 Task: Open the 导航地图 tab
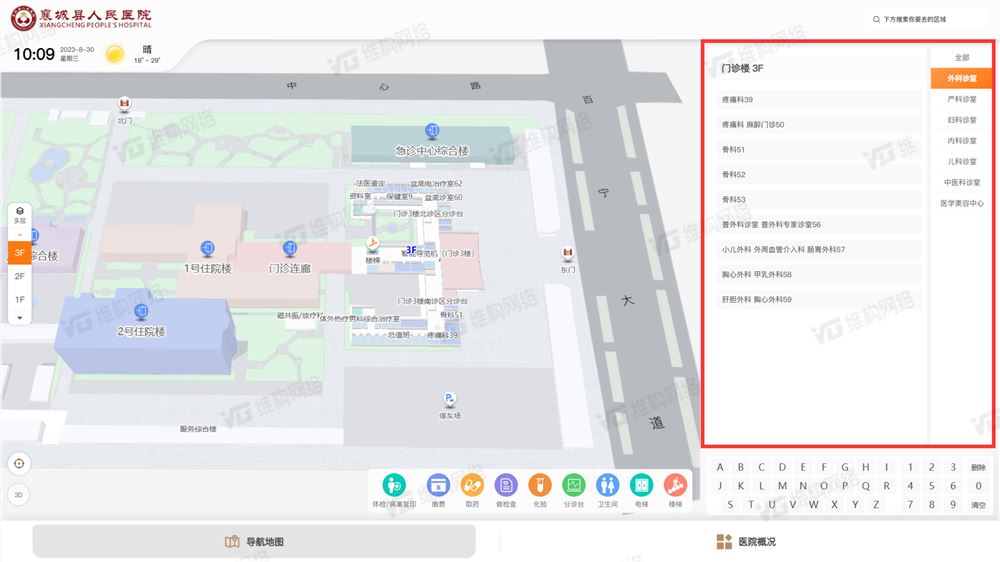[254, 541]
